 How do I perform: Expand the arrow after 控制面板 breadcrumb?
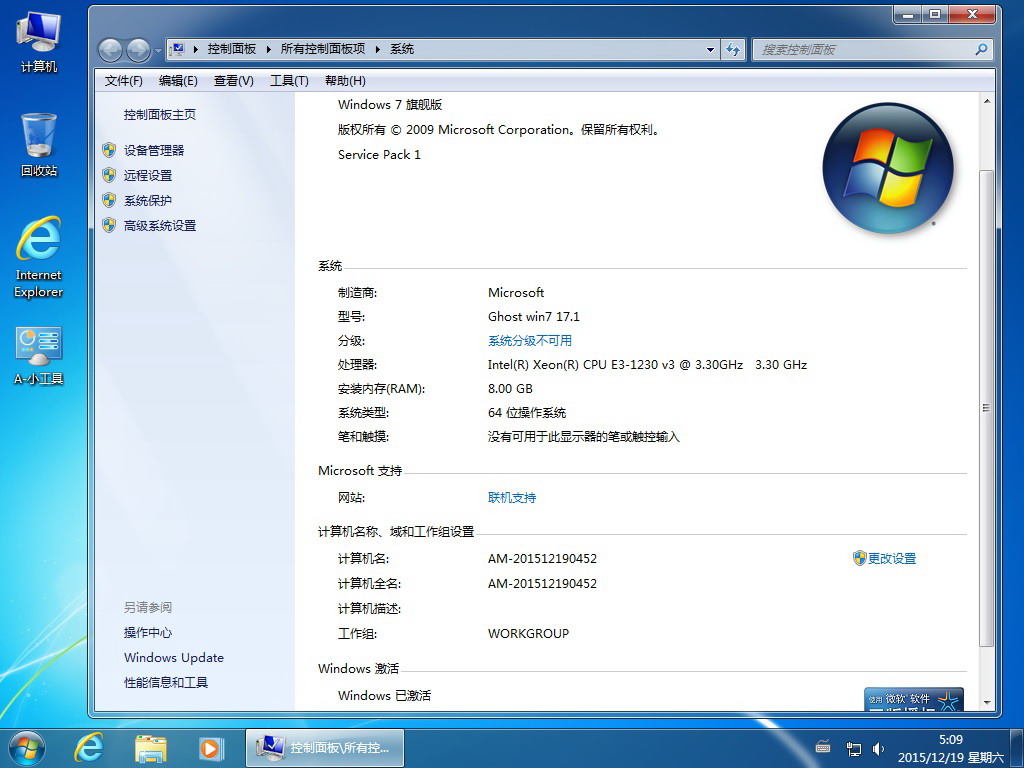(x=268, y=49)
